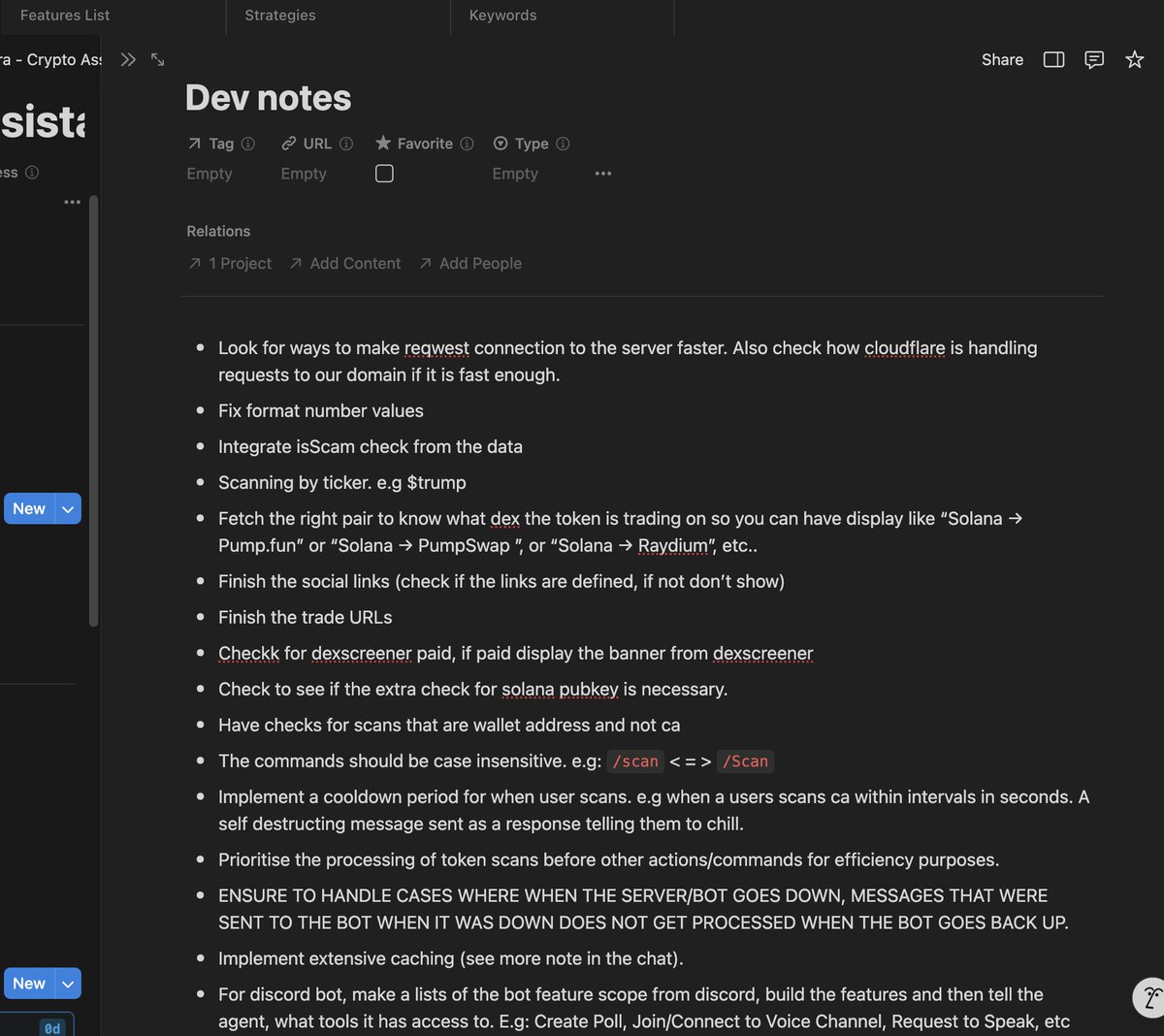This screenshot has width=1164, height=1036.
Task: Click the empty URL value field
Action: click(304, 174)
